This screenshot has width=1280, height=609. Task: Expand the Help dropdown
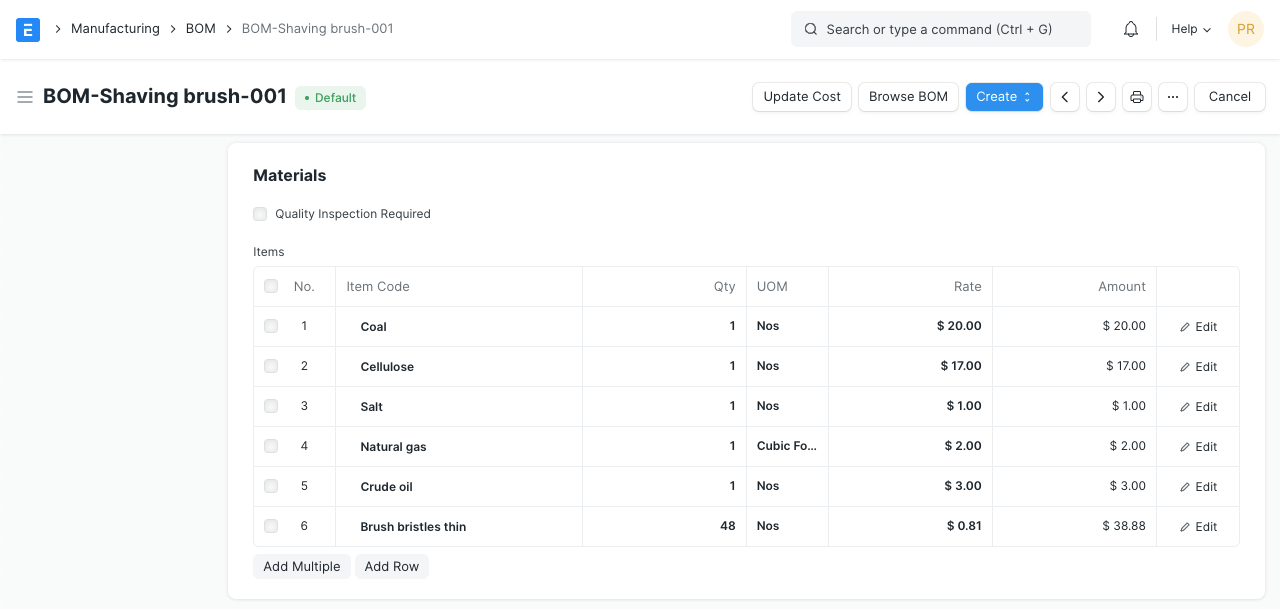point(1189,29)
